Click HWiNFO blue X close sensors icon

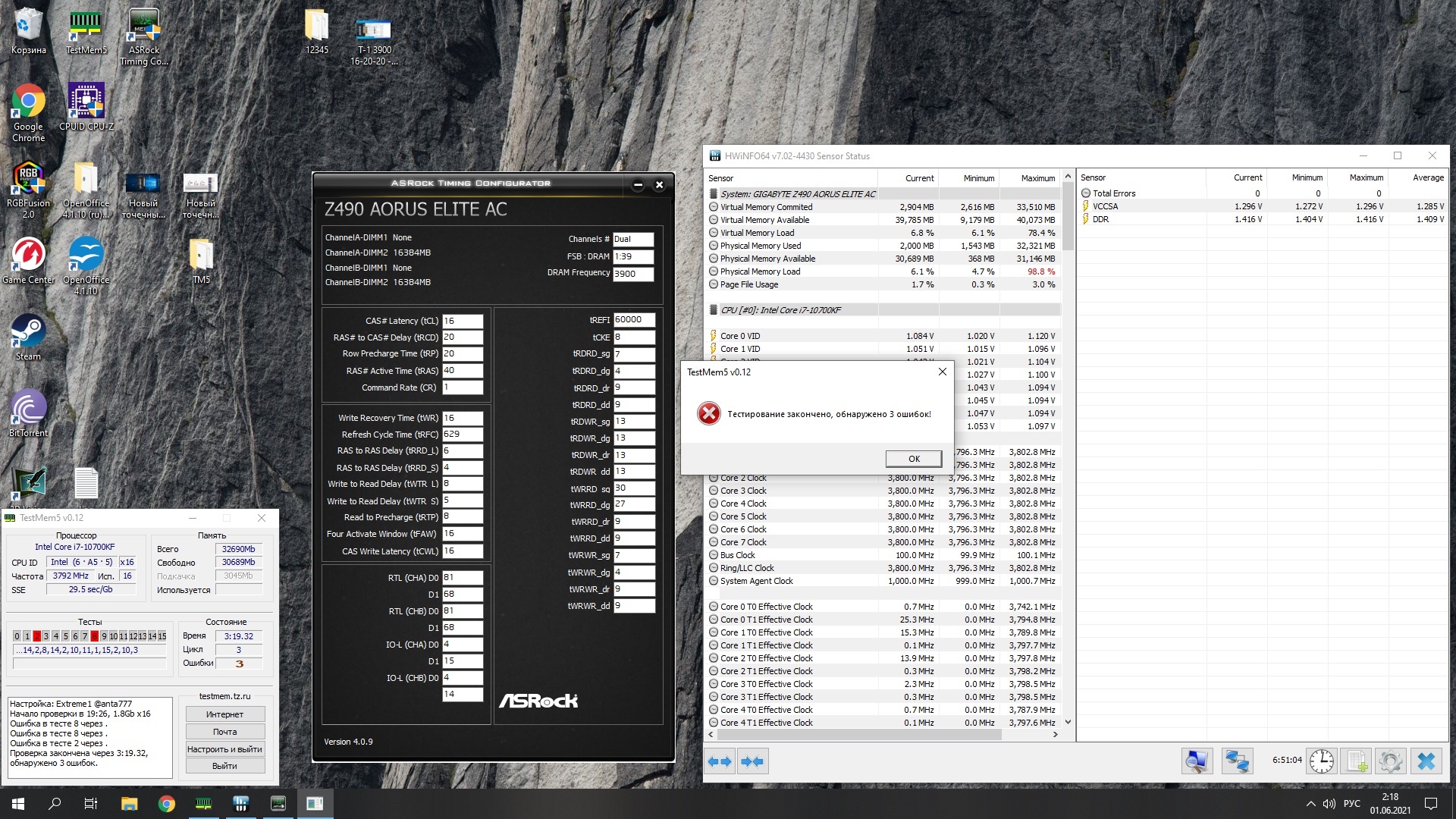[1426, 761]
